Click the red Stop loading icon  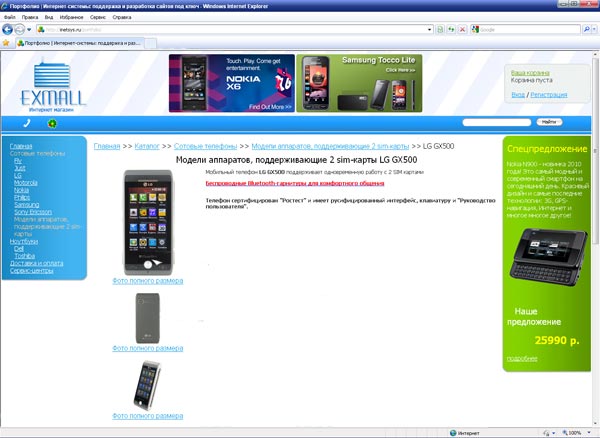[462, 29]
